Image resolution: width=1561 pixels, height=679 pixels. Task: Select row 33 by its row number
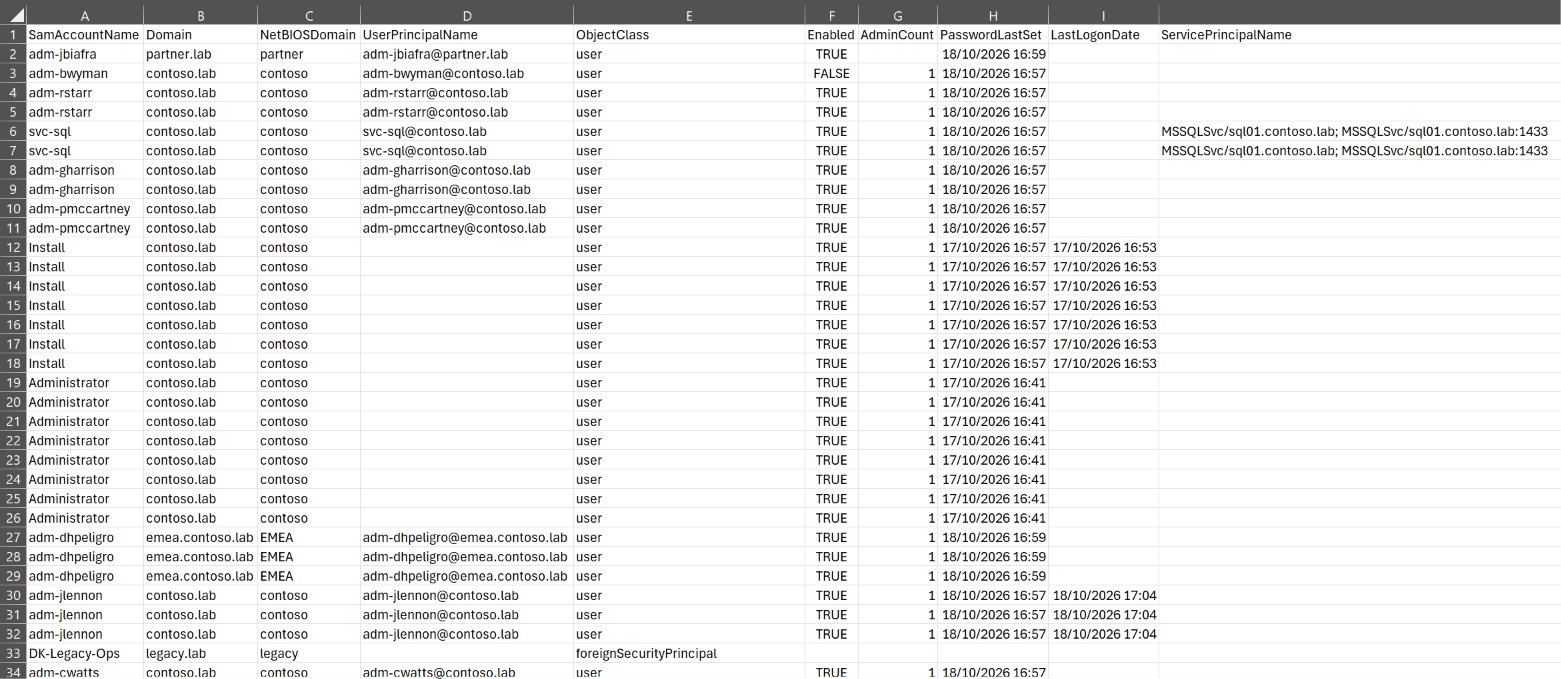[x=13, y=654]
